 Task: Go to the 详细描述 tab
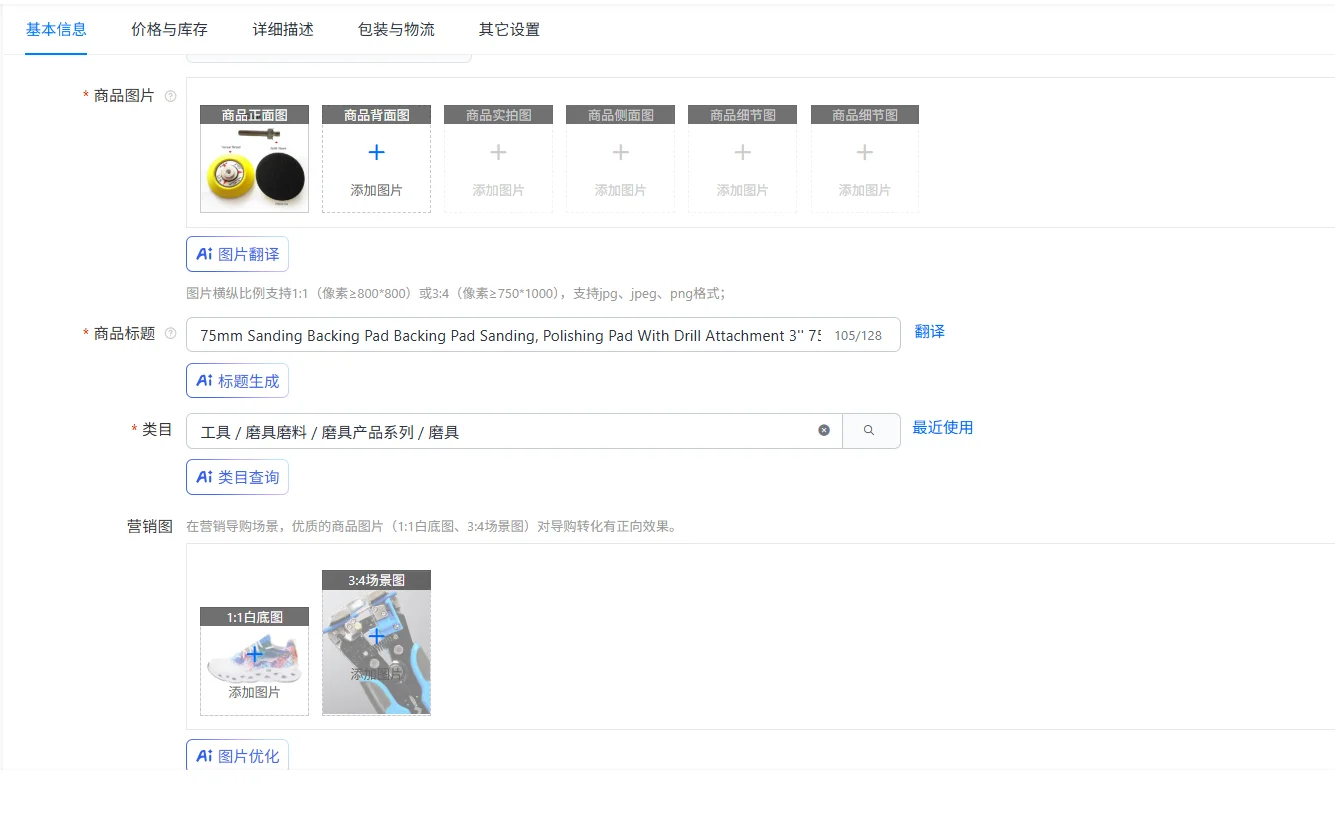[x=283, y=29]
